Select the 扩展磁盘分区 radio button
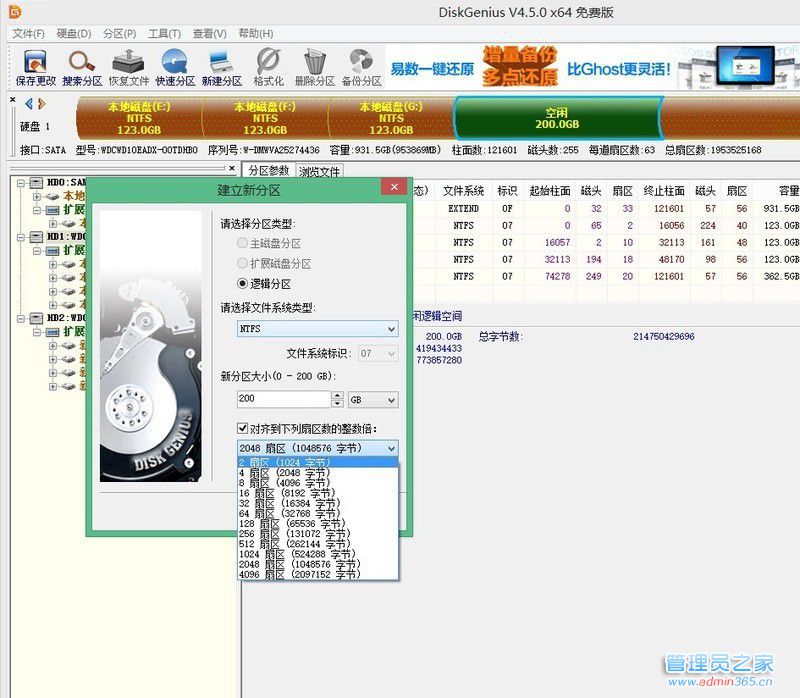The width and height of the screenshot is (800, 698). click(x=242, y=263)
